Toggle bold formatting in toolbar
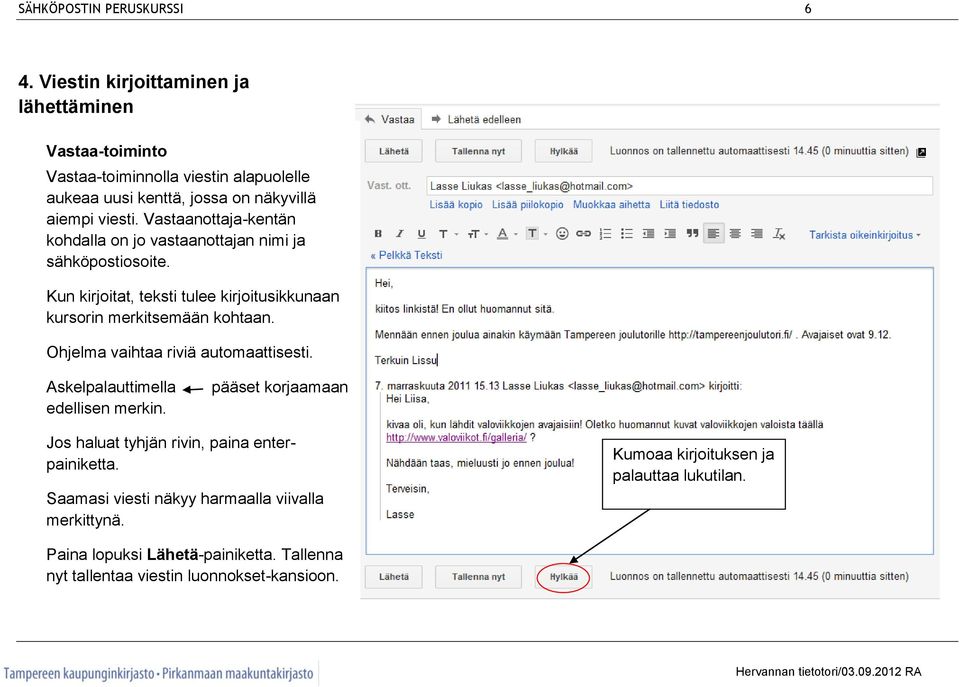Screen dimensions: 960x687 tap(378, 234)
